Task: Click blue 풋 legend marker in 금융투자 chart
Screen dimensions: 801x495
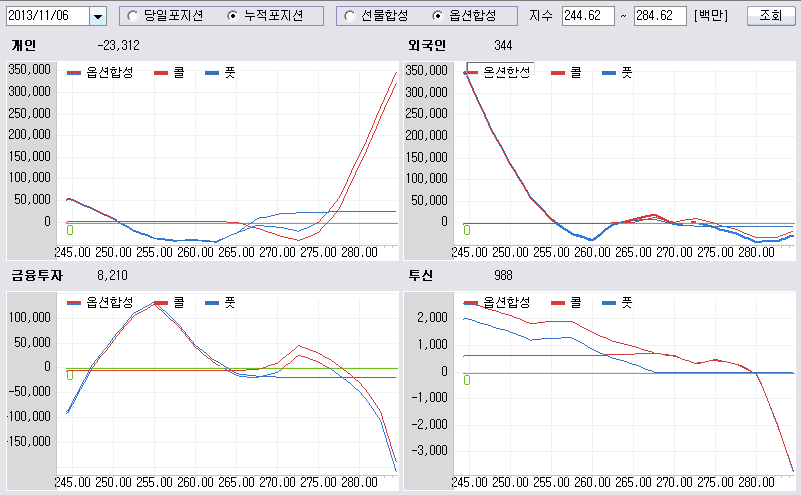Action: [212, 301]
